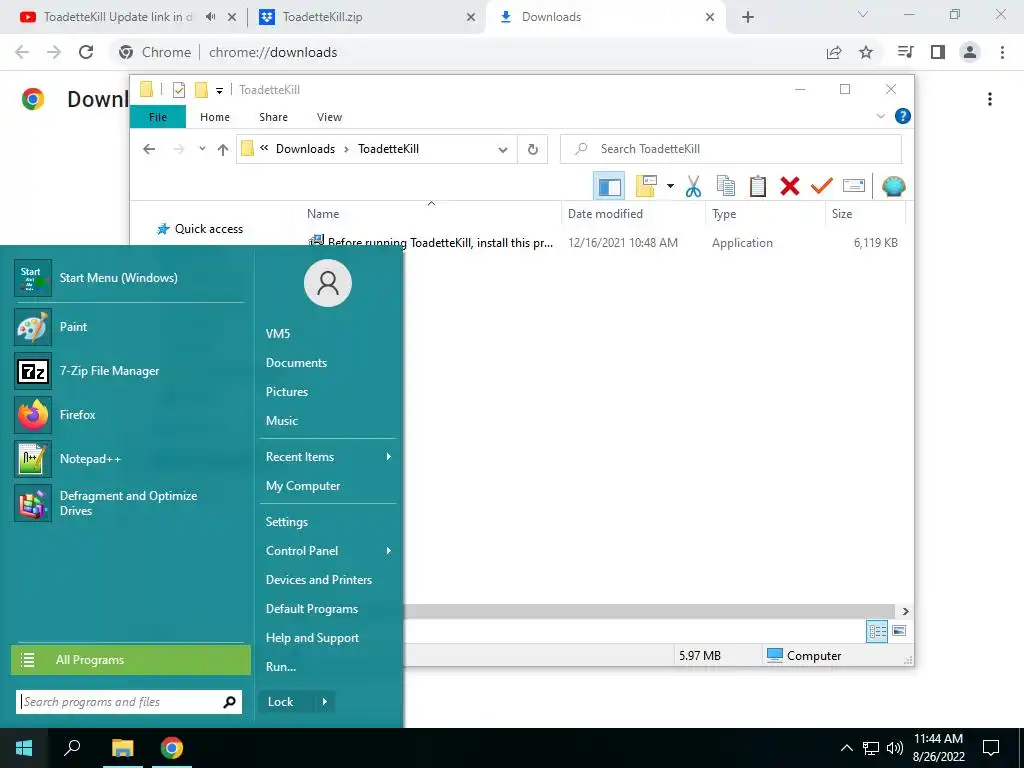Click the Windows Start button on taskbar
Screen dimensions: 1024x768
24,748
